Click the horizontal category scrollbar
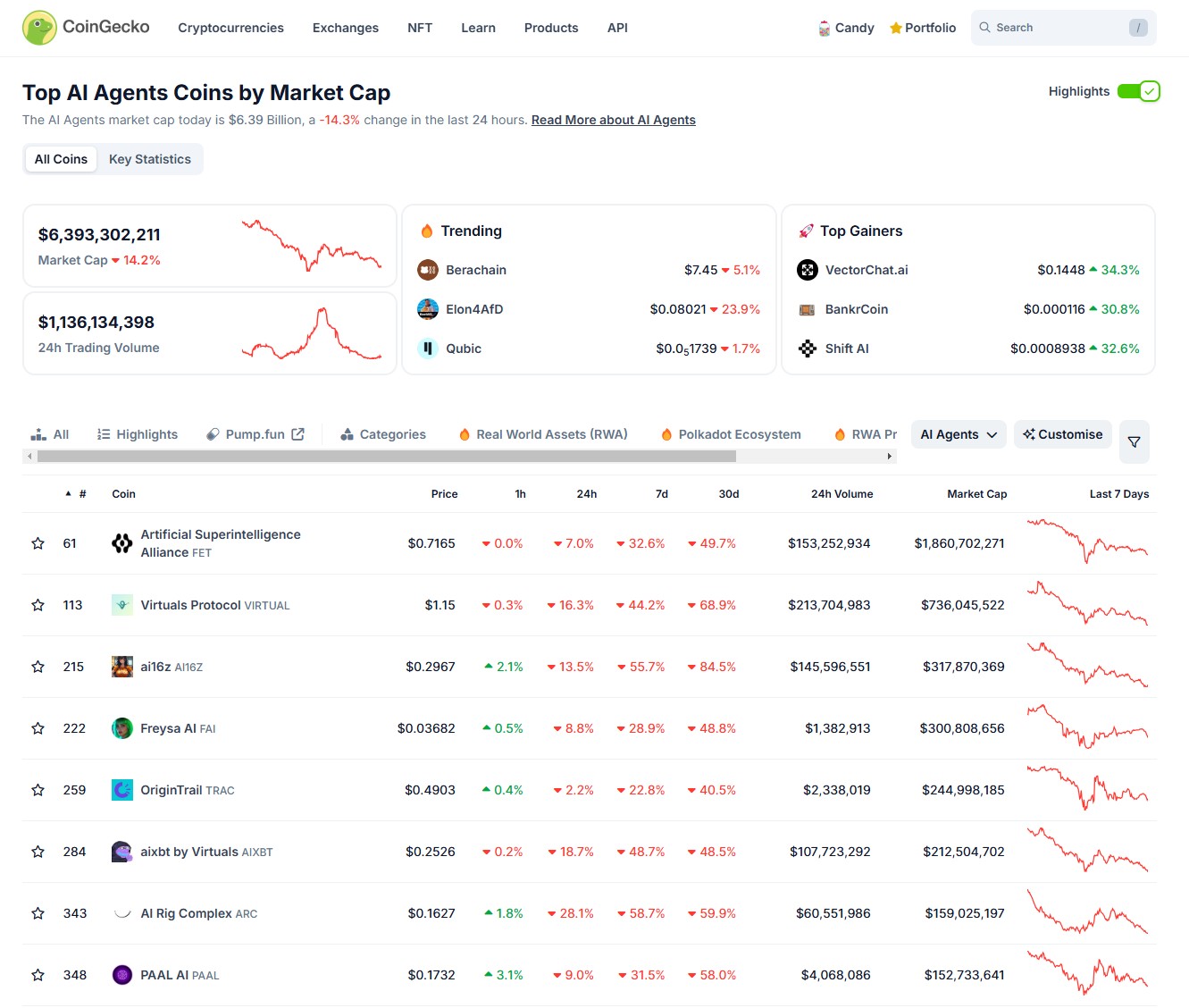Screen dimensions: 1189x1008 tap(386, 457)
